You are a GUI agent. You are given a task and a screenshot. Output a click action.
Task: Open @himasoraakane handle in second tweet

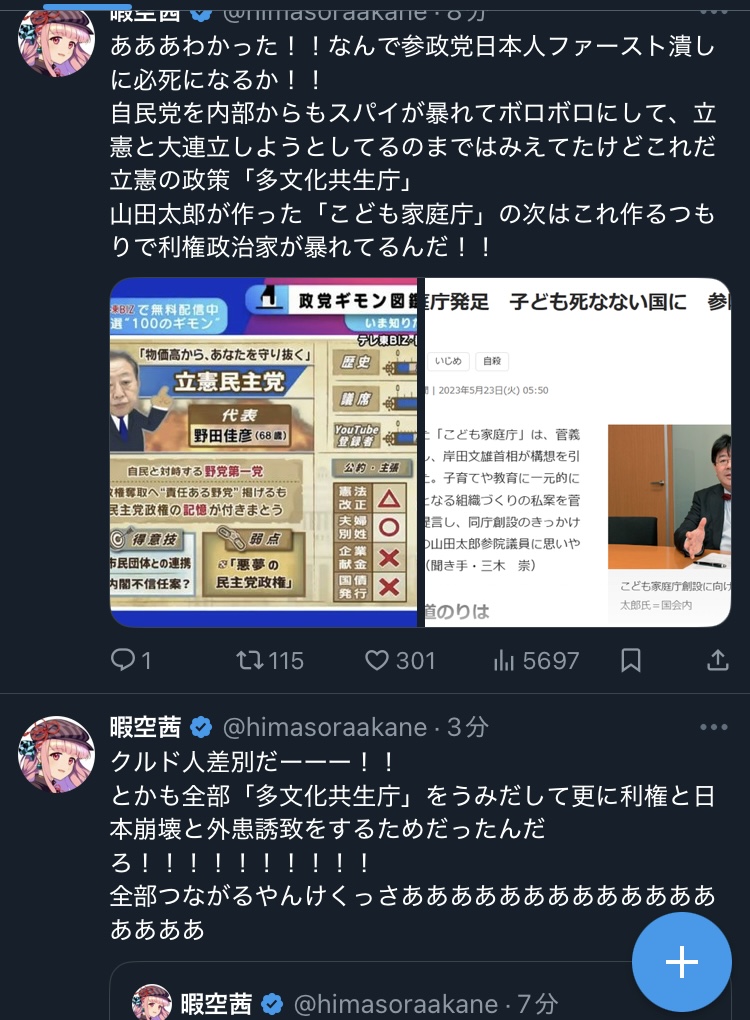(x=325, y=727)
